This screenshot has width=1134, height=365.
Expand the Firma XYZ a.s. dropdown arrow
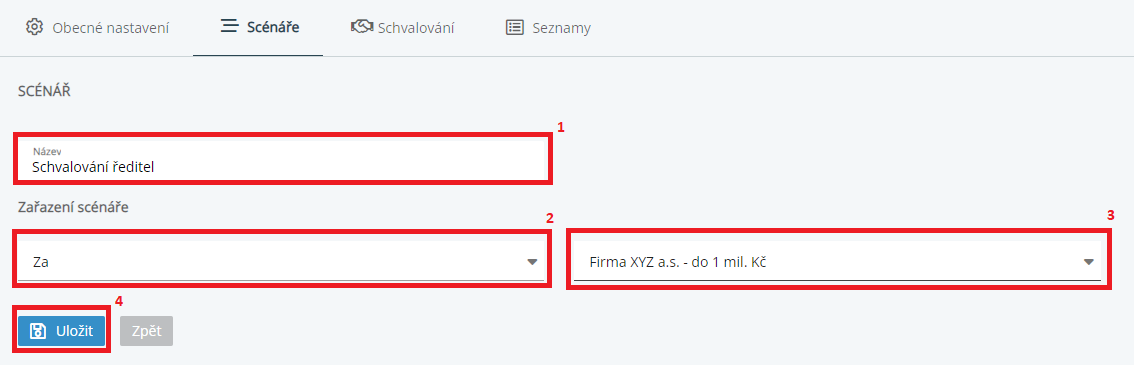click(1088, 262)
